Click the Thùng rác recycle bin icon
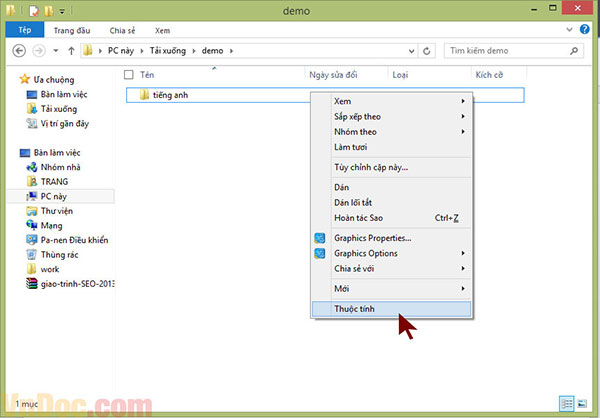Viewport: 600px width, 418px height. click(31, 254)
